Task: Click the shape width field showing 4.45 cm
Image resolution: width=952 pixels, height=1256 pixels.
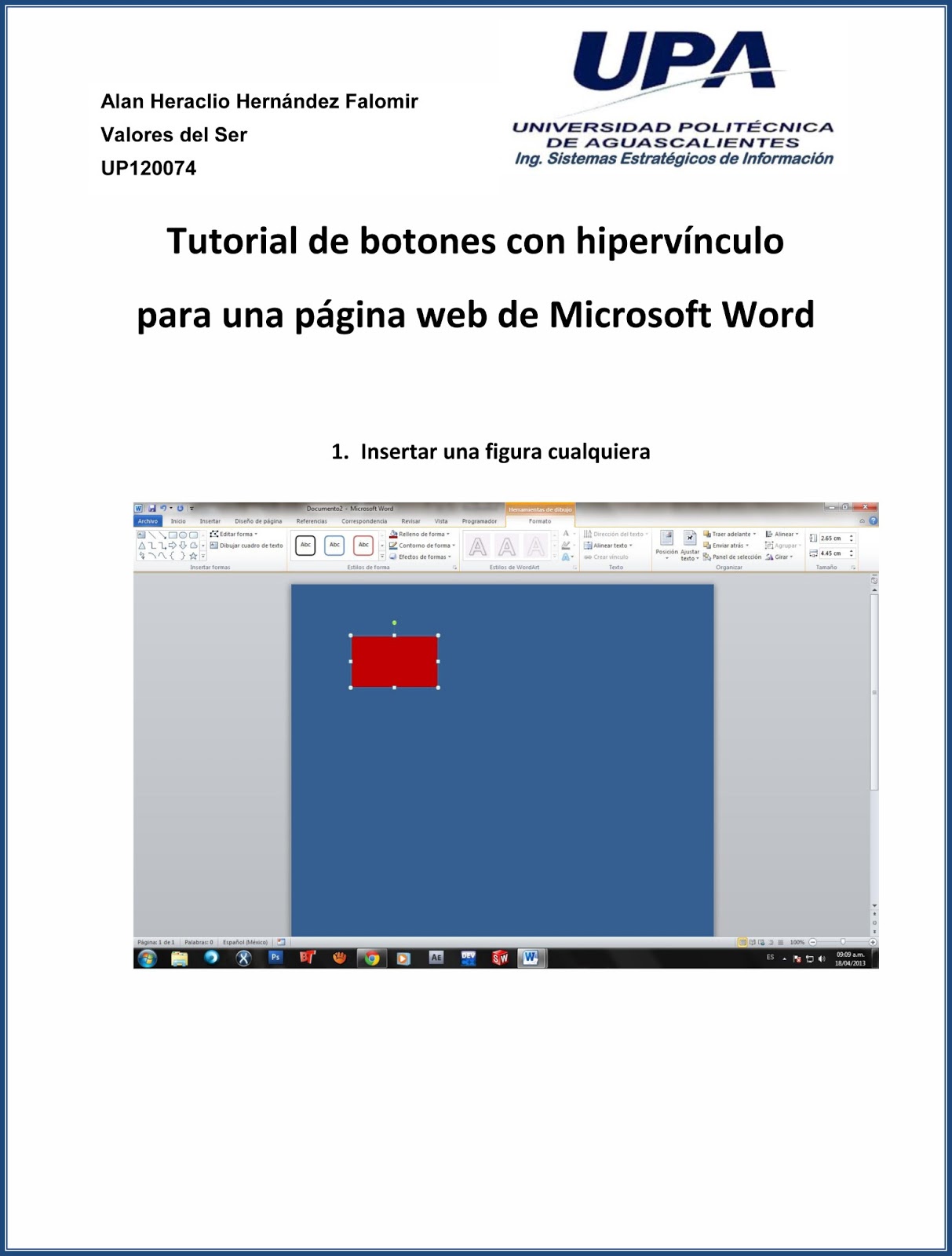Action: point(833,553)
